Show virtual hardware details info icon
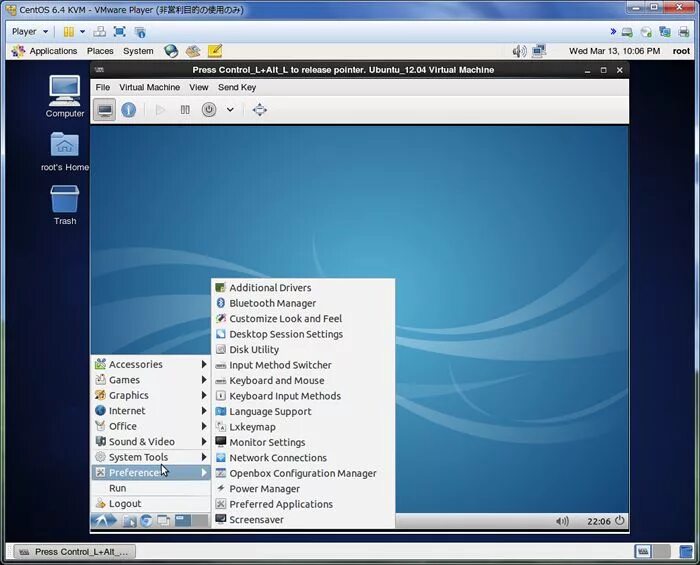 click(x=129, y=110)
